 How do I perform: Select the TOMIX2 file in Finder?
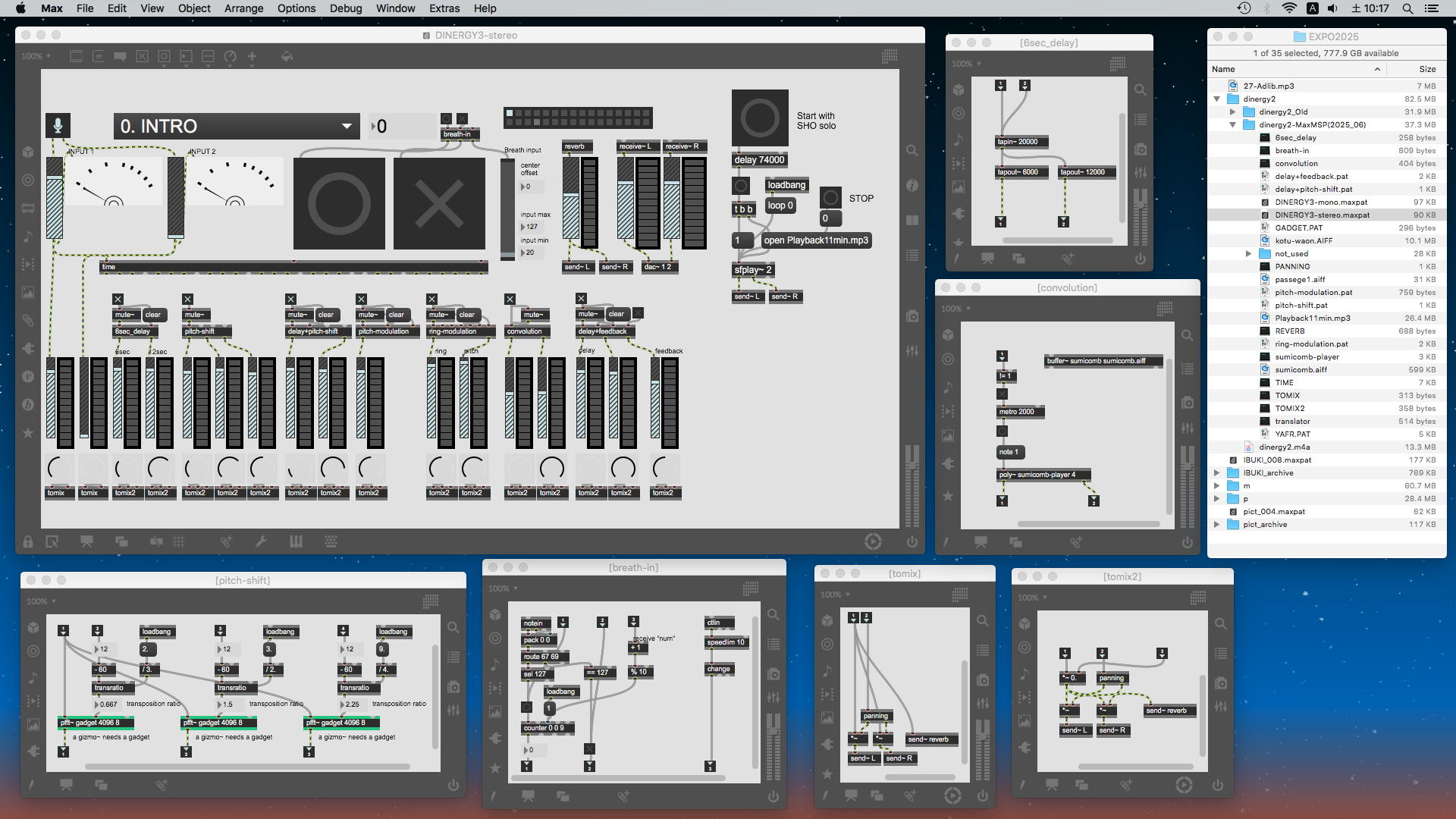[1289, 408]
